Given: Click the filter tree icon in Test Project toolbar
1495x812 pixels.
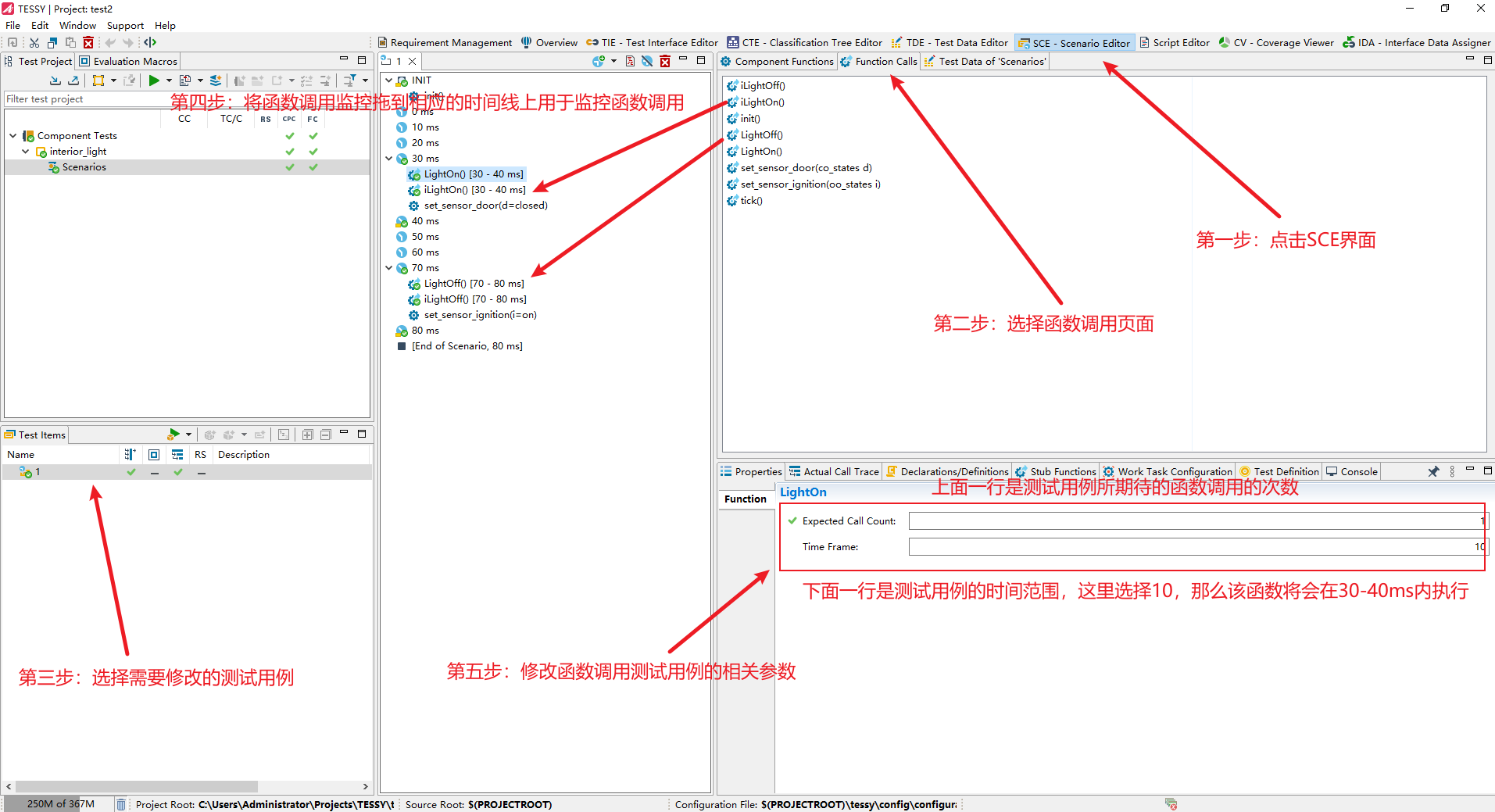Looking at the screenshot, I should click(350, 80).
